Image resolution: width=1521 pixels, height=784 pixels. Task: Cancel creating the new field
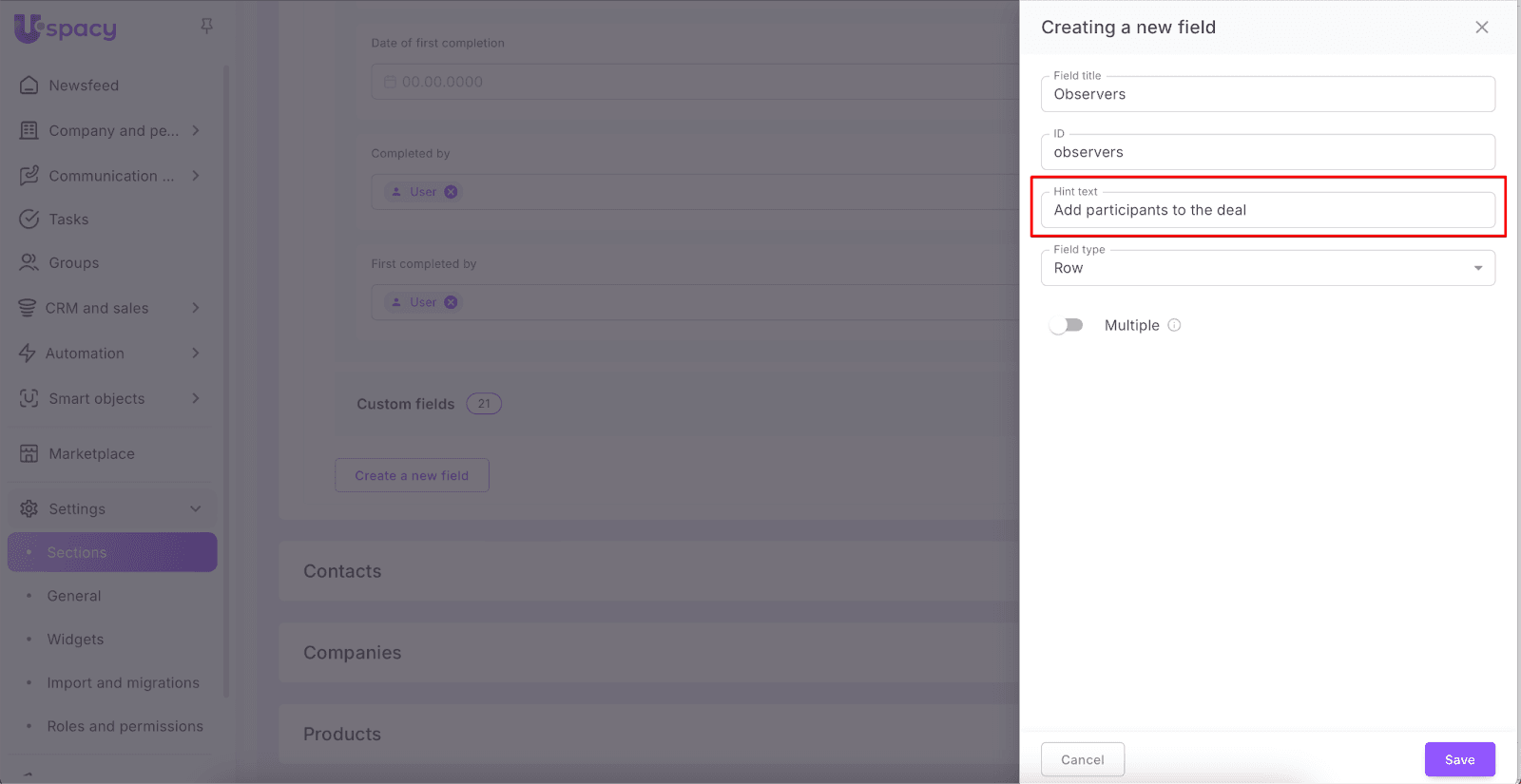pyautogui.click(x=1082, y=759)
